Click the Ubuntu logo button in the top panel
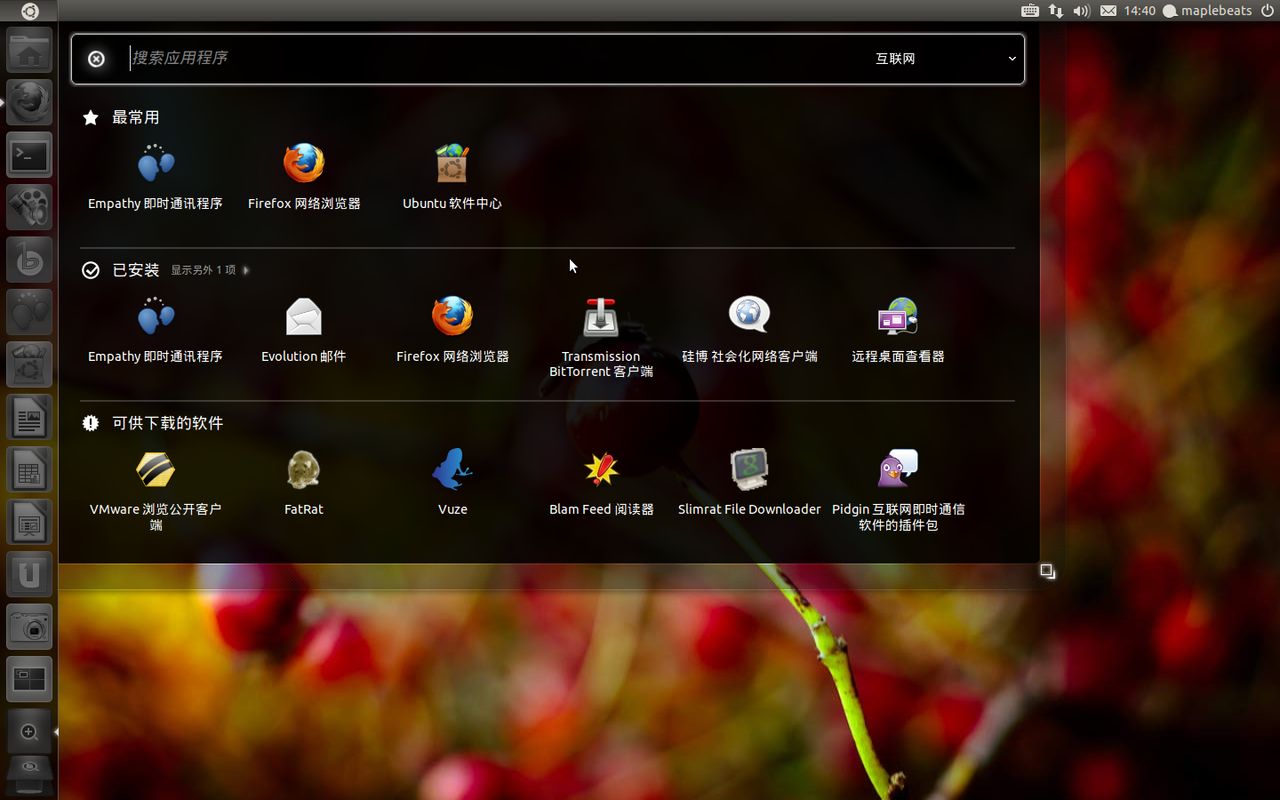The height and width of the screenshot is (800, 1280). 29,11
